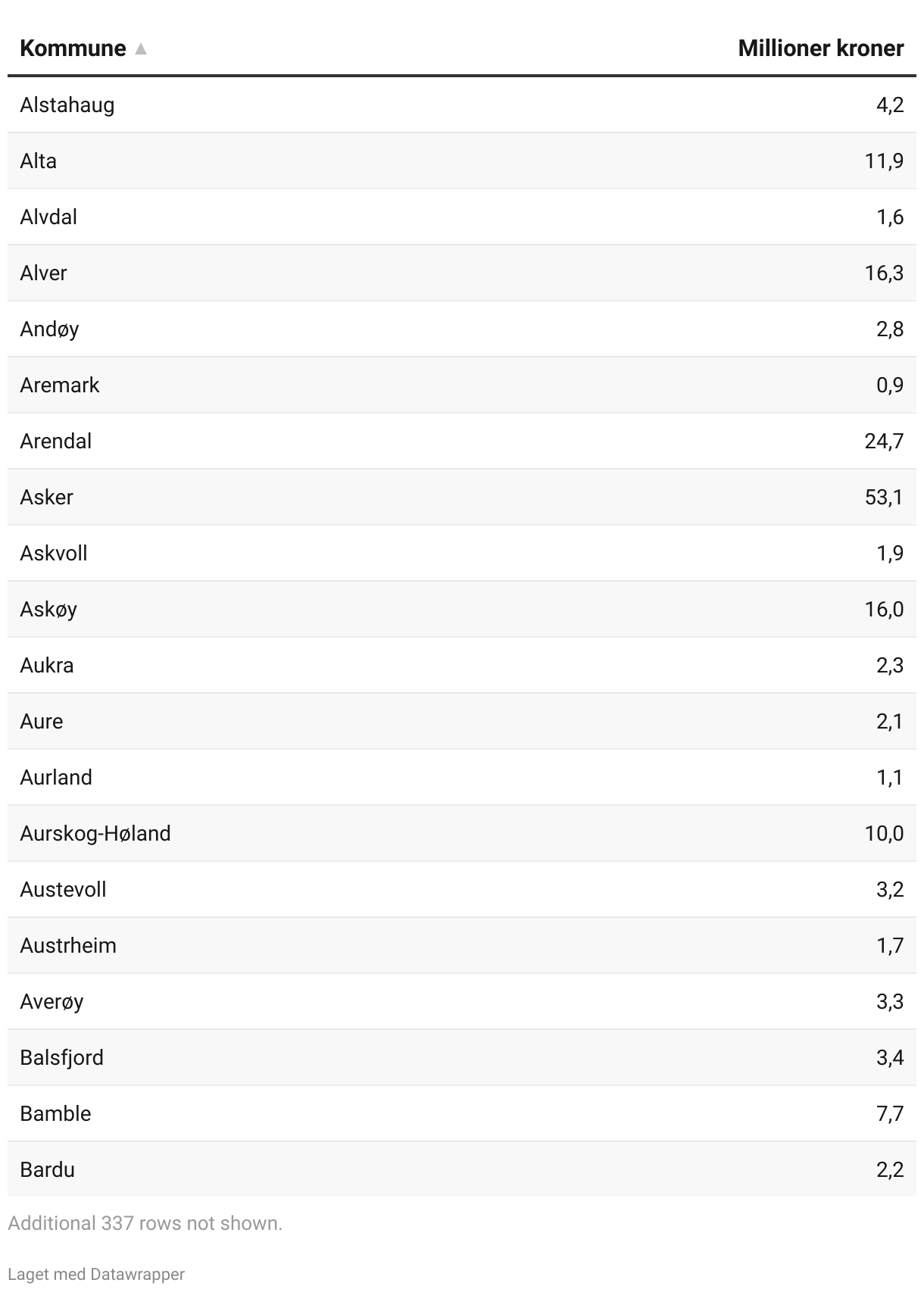Click the sort arrow next to Kommune
The height and width of the screenshot is (1292, 924).
click(x=140, y=49)
